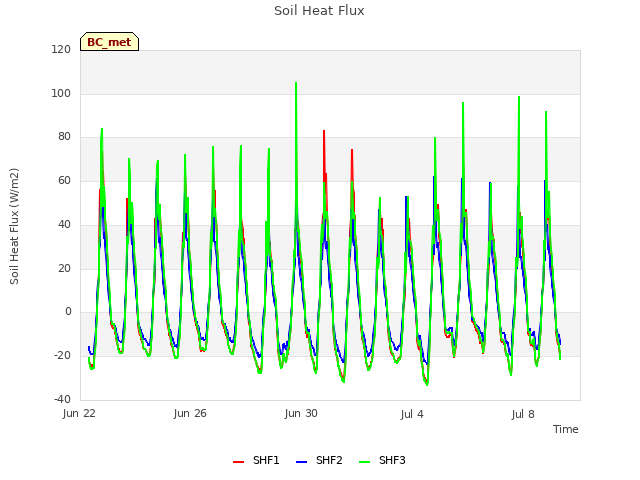Click the -20 y-axis tick label

tap(62, 356)
